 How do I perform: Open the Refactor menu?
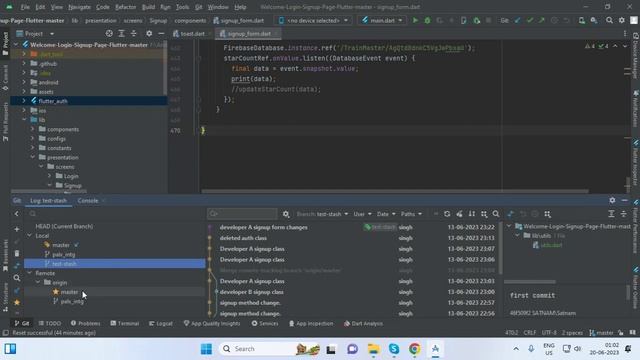(126, 7)
